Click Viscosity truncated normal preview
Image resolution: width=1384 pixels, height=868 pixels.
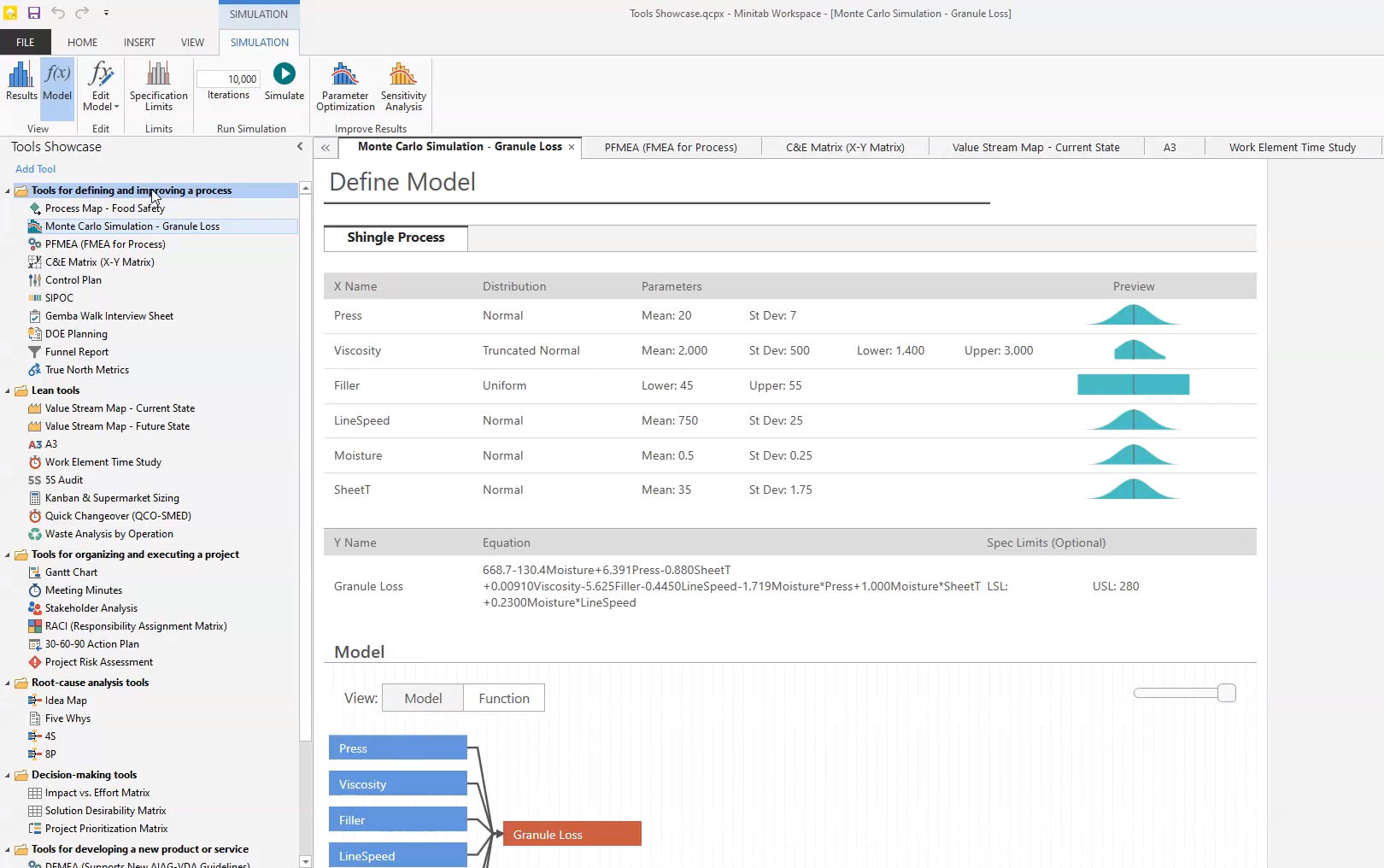coord(1139,349)
